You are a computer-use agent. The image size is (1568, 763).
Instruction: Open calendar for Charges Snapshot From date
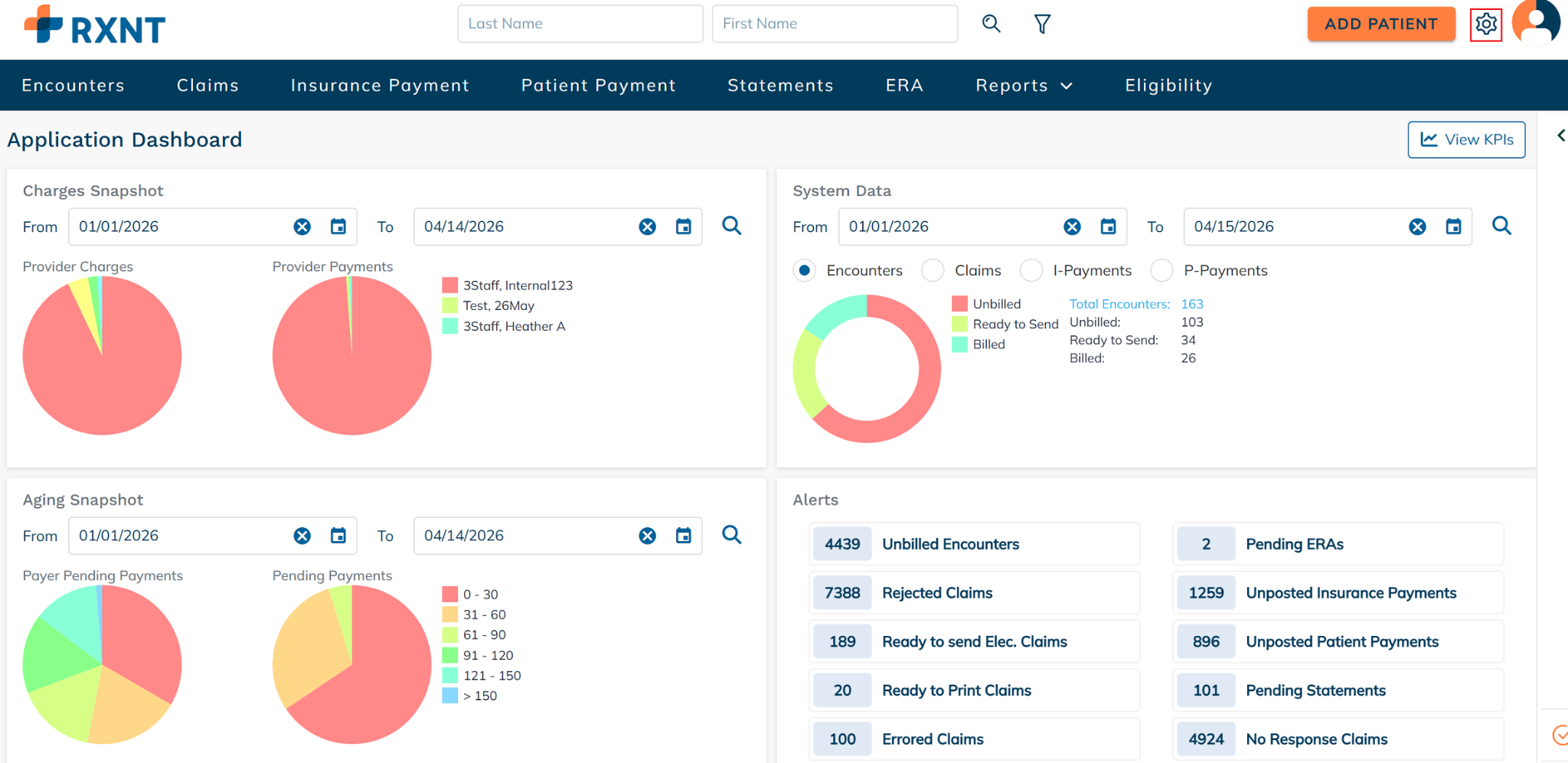338,227
